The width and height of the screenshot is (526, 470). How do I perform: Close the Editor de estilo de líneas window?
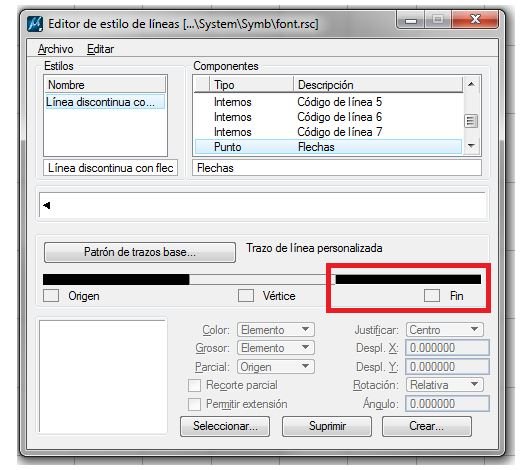pyautogui.click(x=475, y=19)
